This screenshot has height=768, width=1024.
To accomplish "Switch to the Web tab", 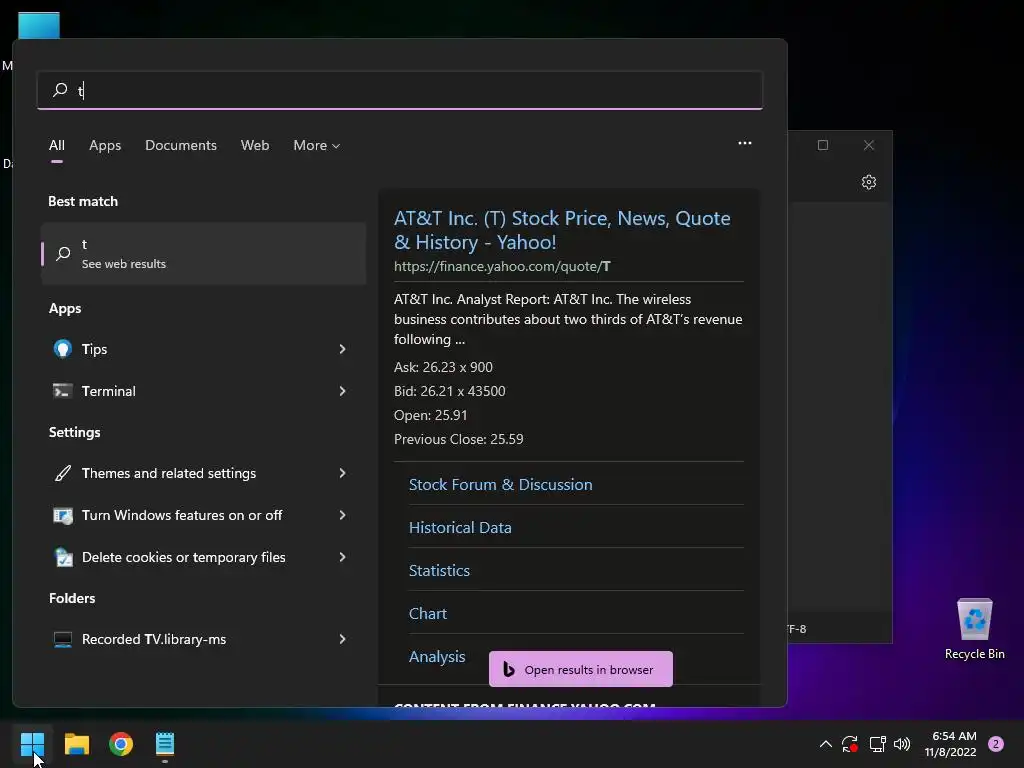I will (x=255, y=146).
